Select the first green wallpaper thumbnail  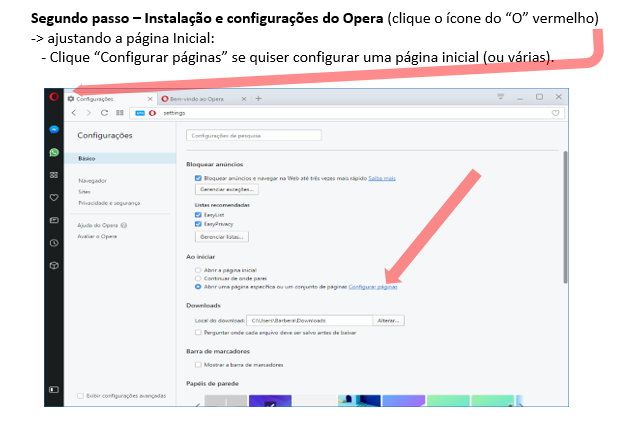[x=448, y=401]
